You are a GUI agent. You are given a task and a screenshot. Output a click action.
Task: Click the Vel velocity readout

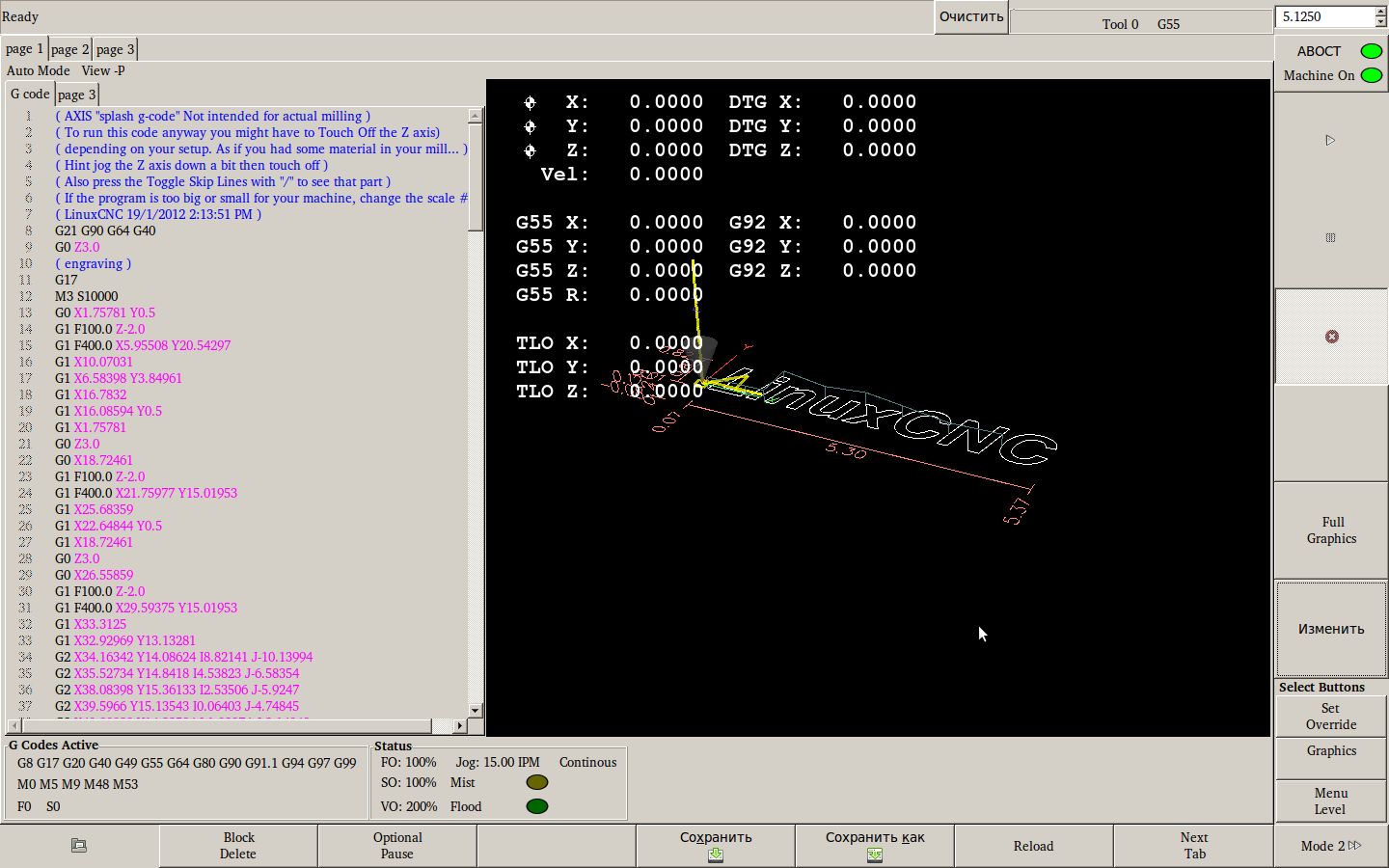coord(622,175)
